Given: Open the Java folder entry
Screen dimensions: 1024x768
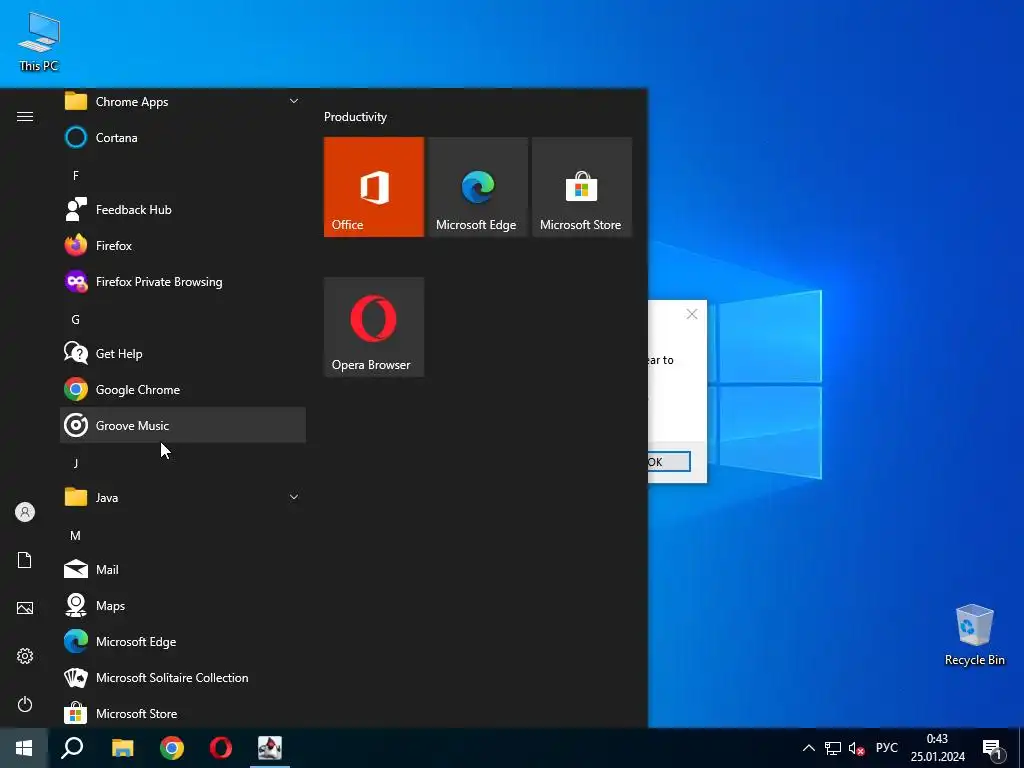Looking at the screenshot, I should click(183, 498).
